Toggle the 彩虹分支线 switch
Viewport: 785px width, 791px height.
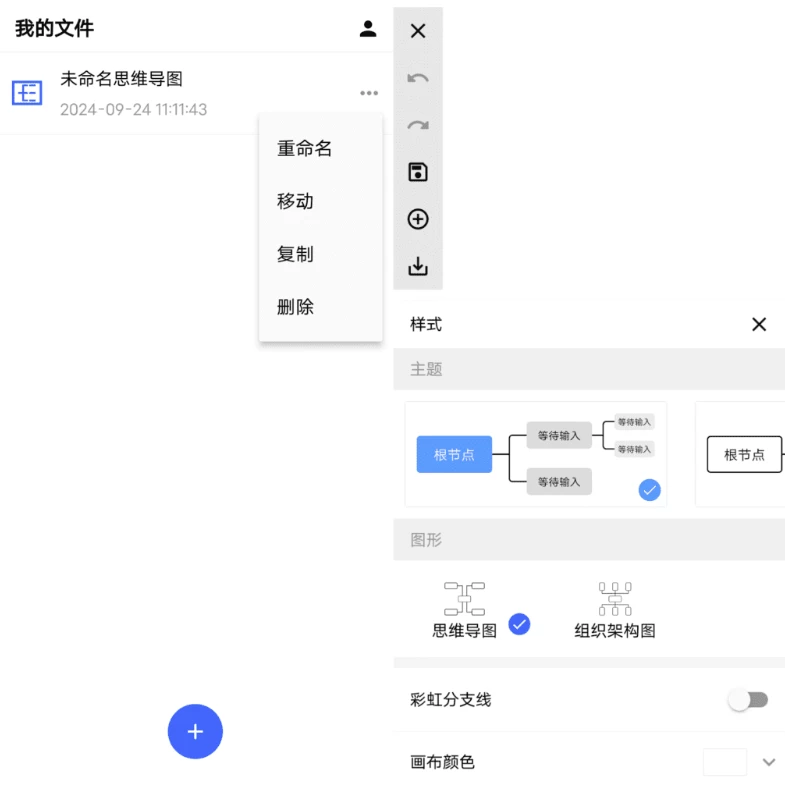click(747, 700)
